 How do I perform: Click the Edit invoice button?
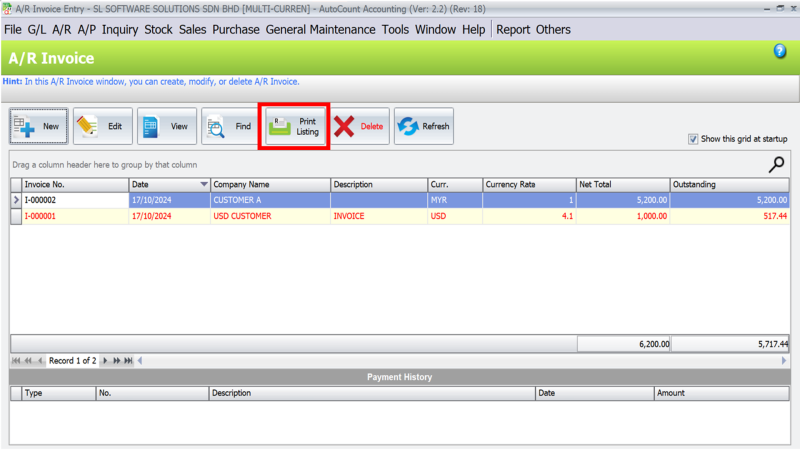click(x=103, y=126)
